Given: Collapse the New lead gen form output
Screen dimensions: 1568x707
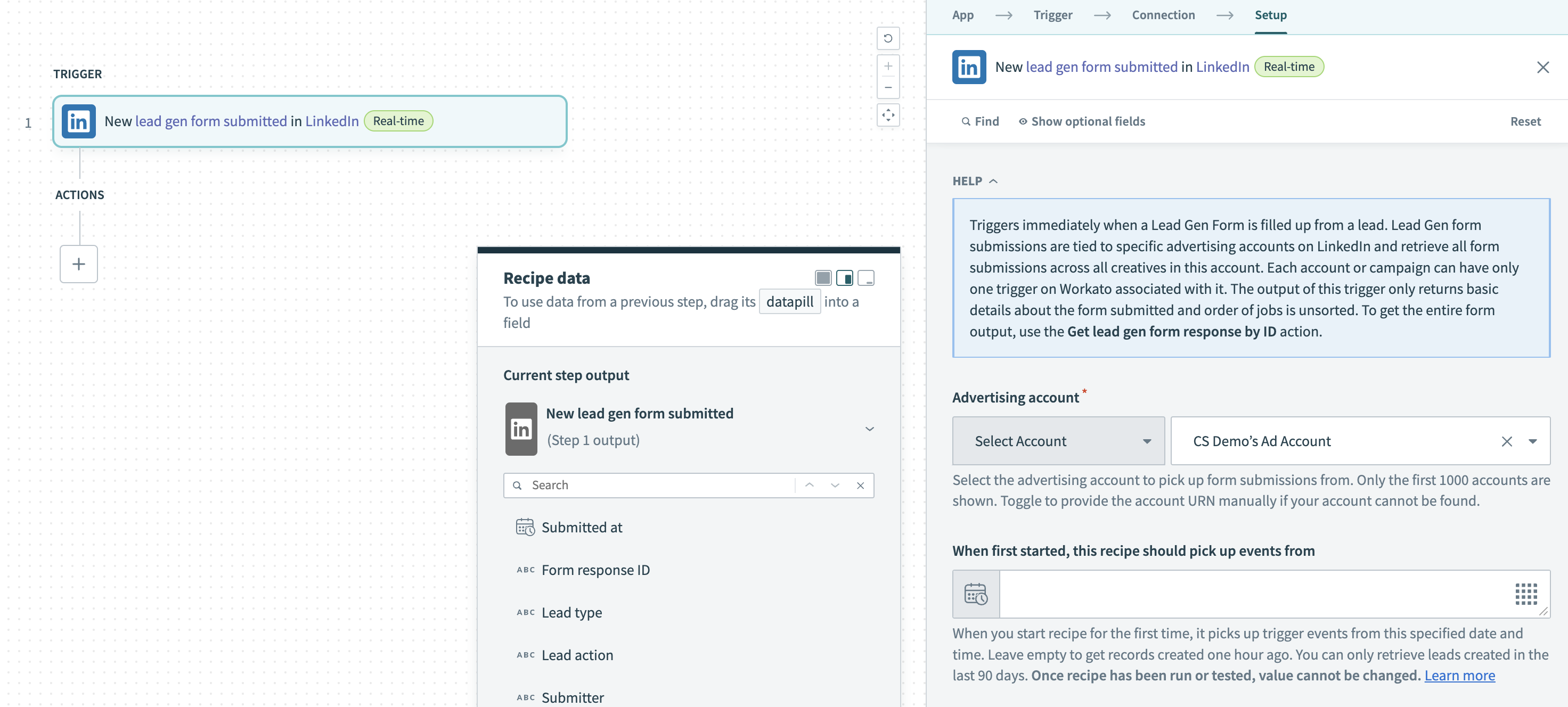Looking at the screenshot, I should (869, 429).
